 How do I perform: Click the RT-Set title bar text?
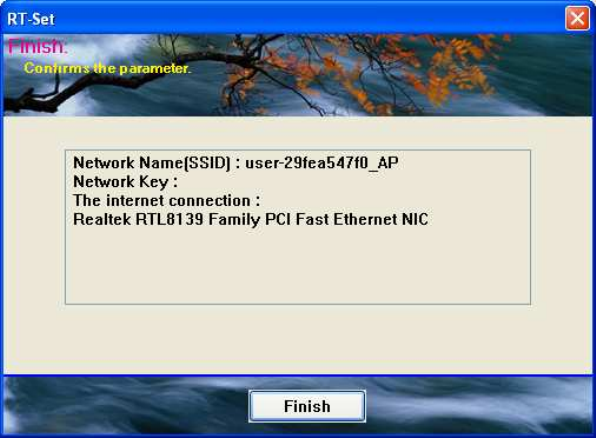31,19
